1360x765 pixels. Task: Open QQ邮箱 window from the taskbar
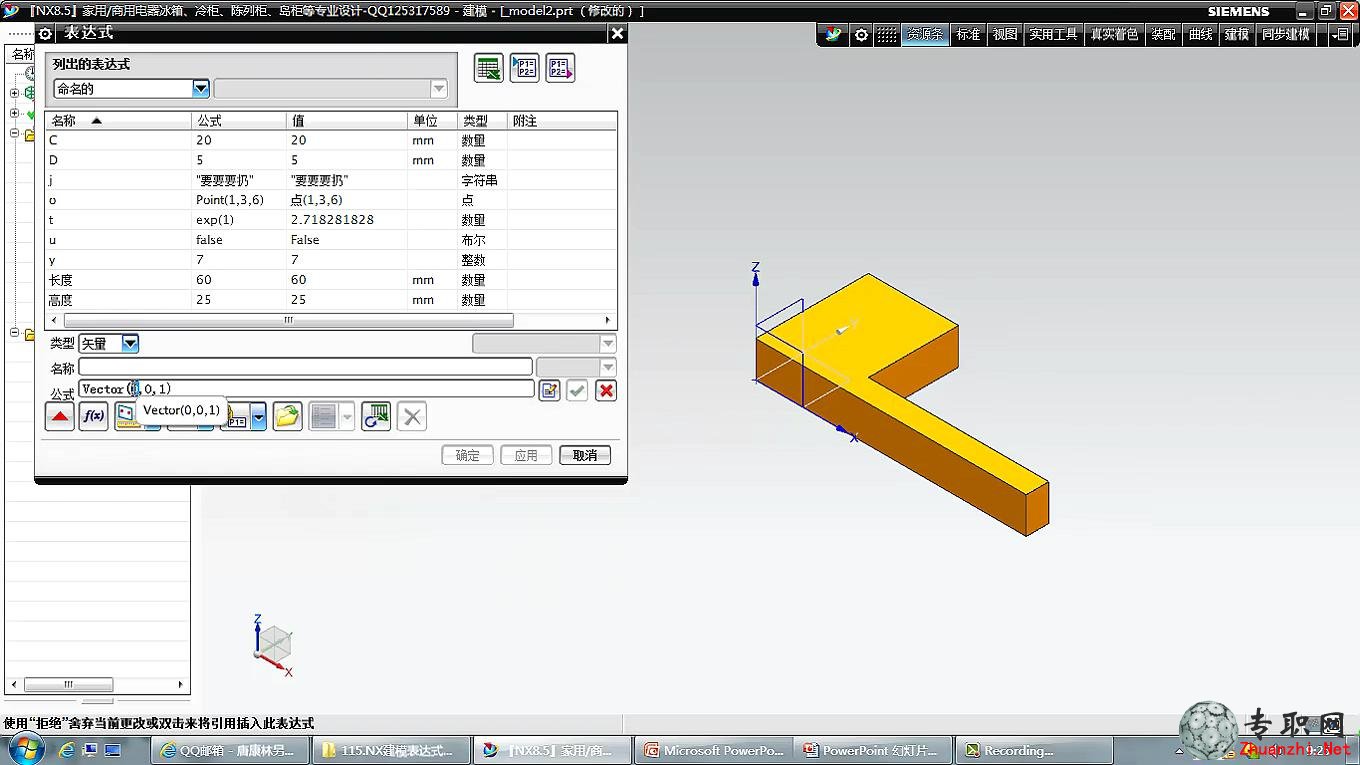coord(230,750)
